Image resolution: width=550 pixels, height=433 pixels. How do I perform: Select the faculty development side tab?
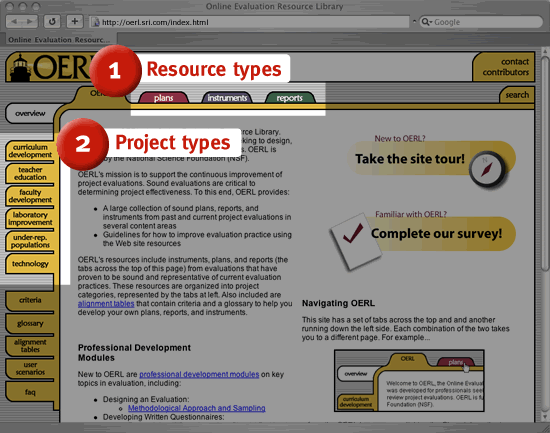[30, 196]
